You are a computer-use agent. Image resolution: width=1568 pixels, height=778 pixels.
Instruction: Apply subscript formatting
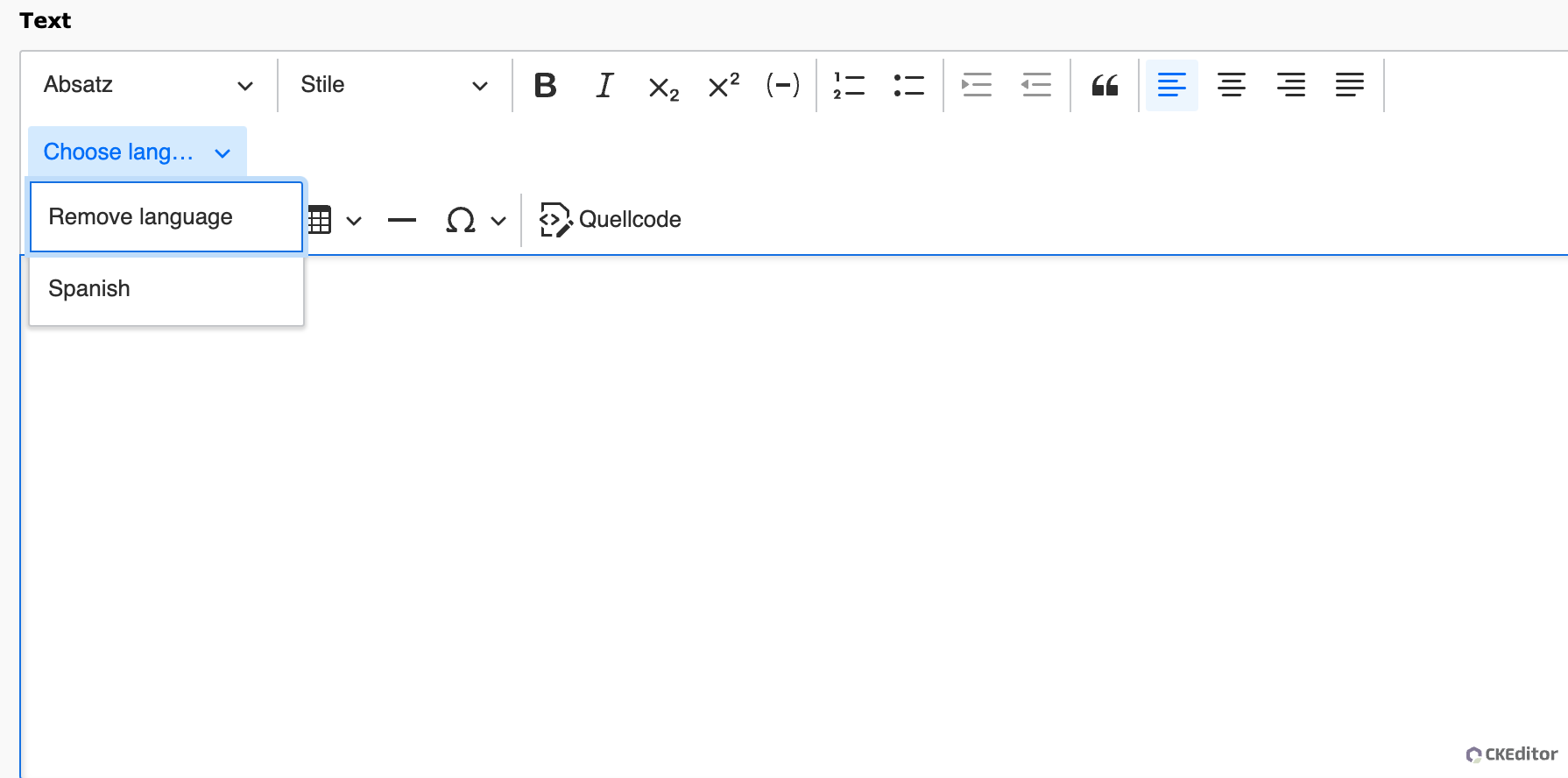point(663,86)
